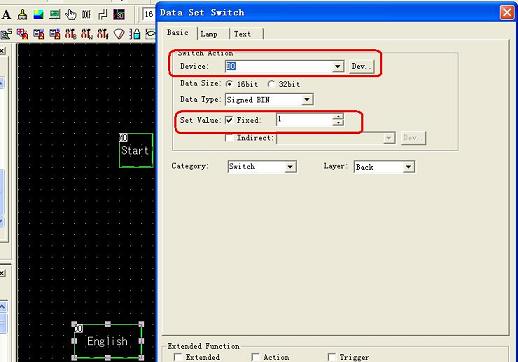Toggle the Fixed set value checkbox
518x362 pixels.
[229, 120]
